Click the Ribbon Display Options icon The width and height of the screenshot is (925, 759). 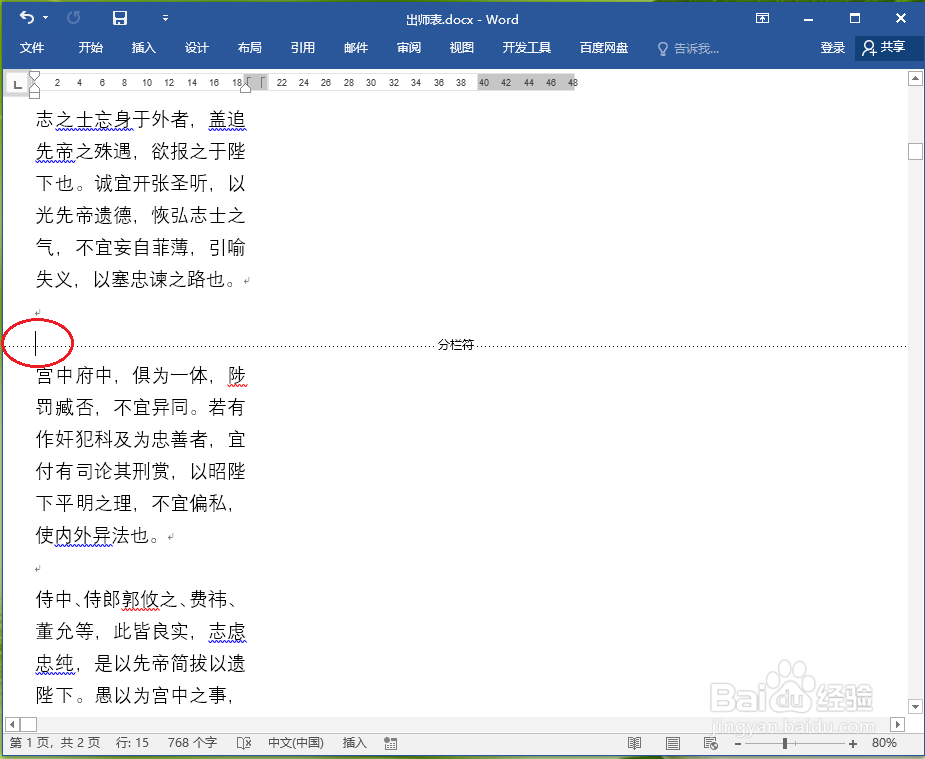(x=762, y=18)
